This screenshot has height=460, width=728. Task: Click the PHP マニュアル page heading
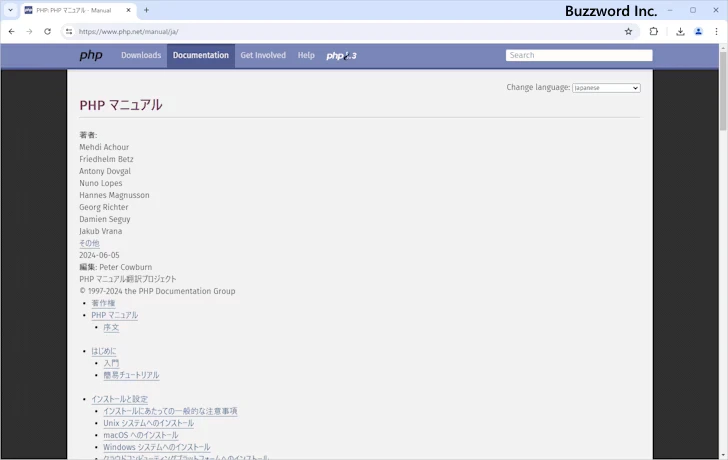point(121,105)
